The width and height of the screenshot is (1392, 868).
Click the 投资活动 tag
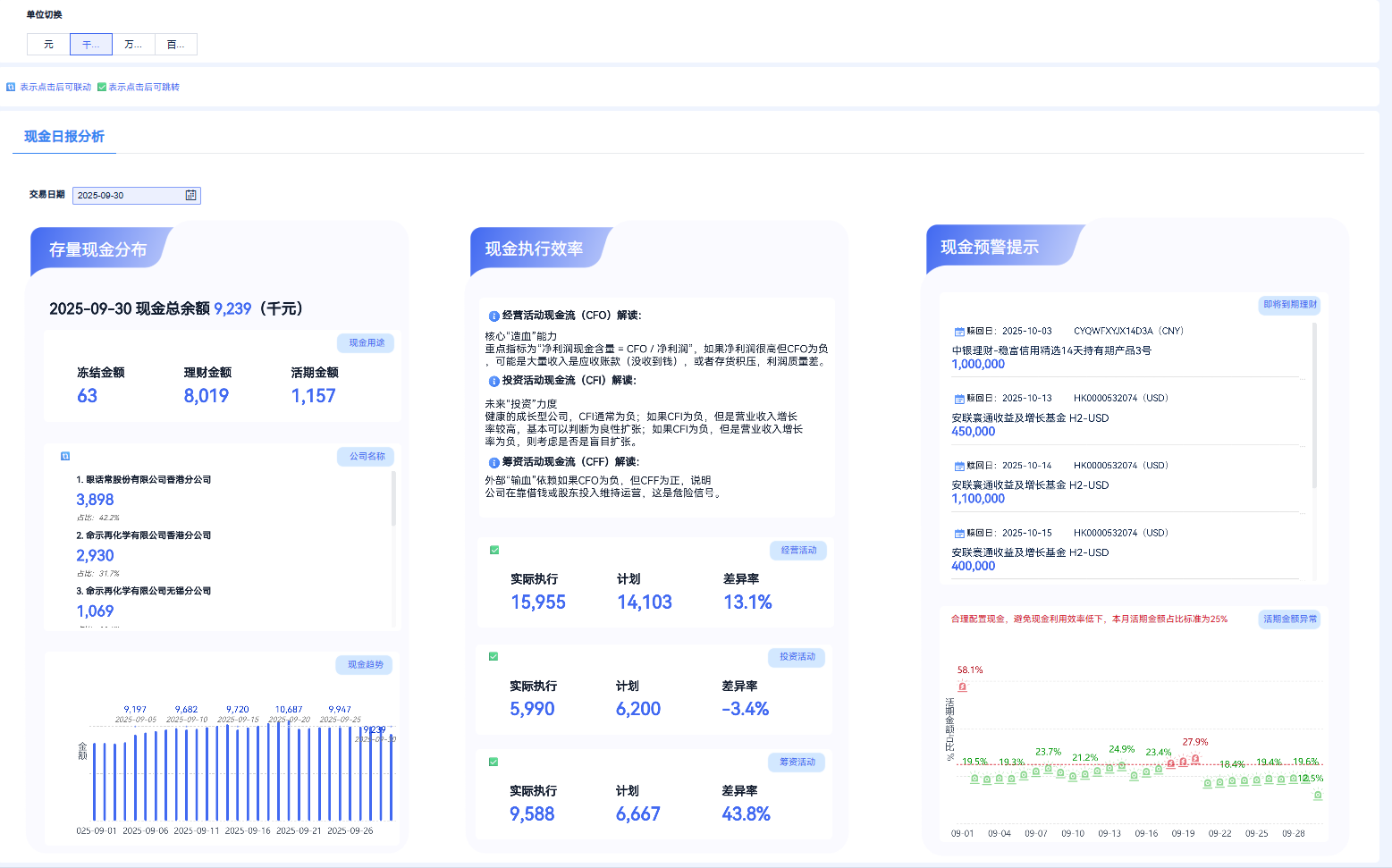pyautogui.click(x=797, y=657)
